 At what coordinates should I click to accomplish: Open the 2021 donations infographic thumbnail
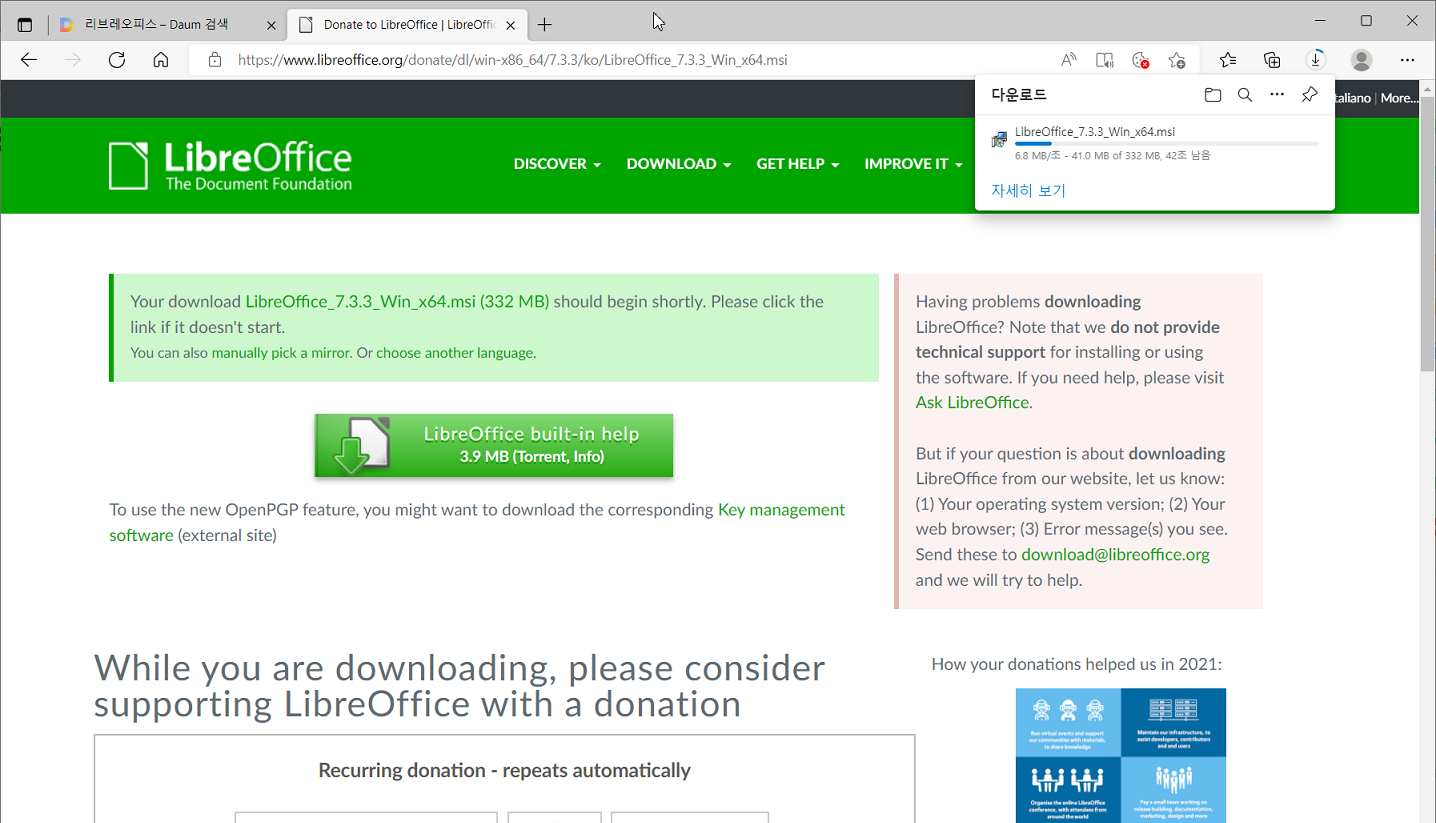pos(1120,755)
